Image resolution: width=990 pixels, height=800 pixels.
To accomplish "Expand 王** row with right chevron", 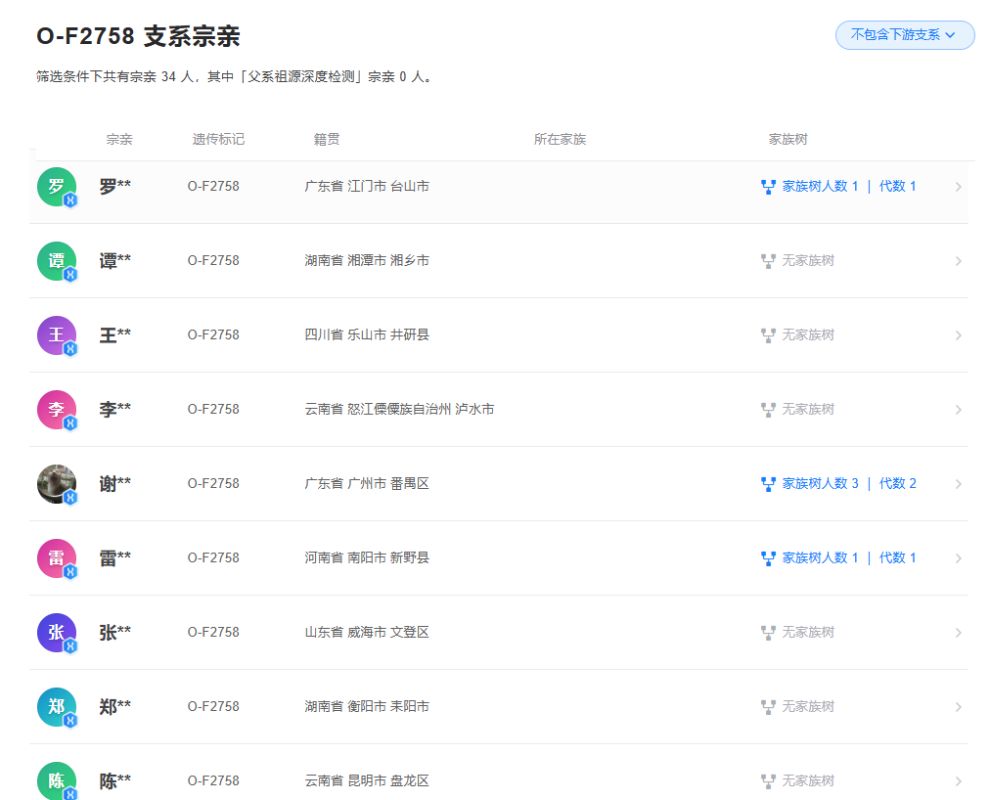I will tap(958, 335).
